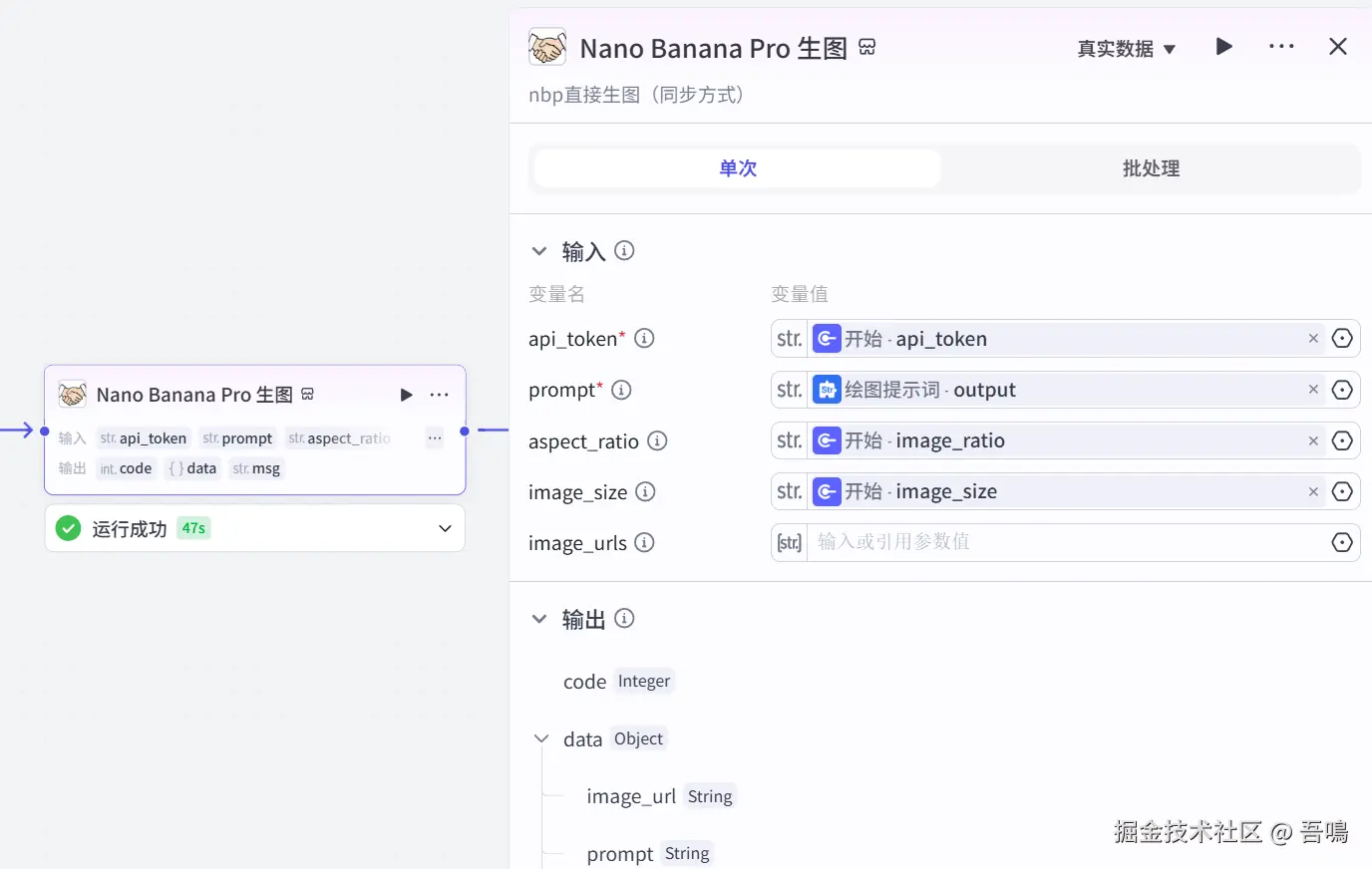Expand the 运行成功 run result bar
Viewport: 1372px width, 869px height.
coord(445,528)
